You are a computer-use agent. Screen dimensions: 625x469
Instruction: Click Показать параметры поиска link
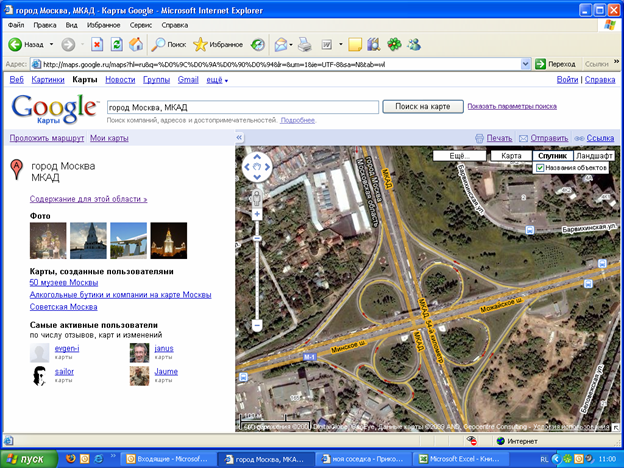[x=512, y=106]
